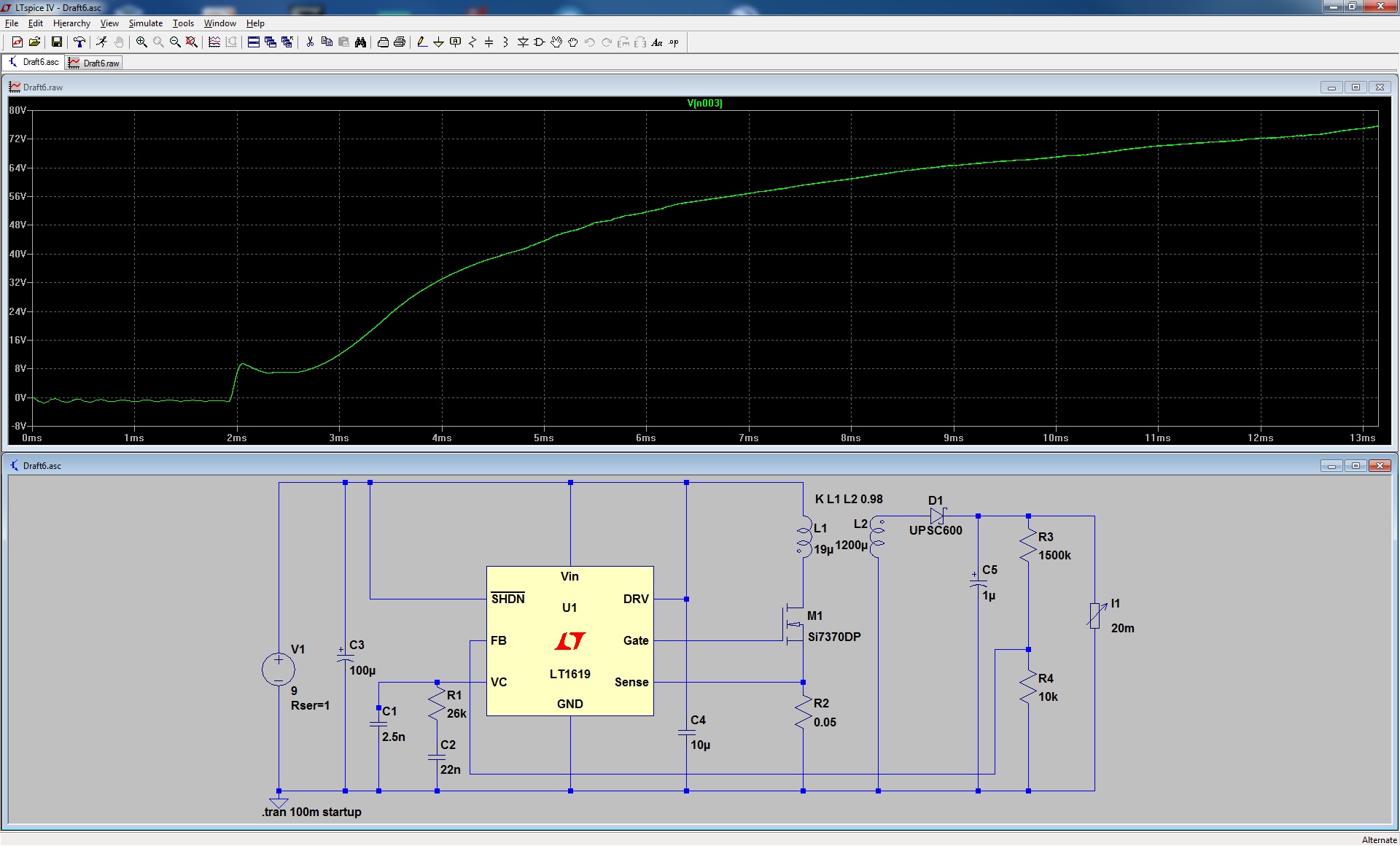1400x846 pixels.
Task: Select the Place Ground tool
Action: [439, 42]
